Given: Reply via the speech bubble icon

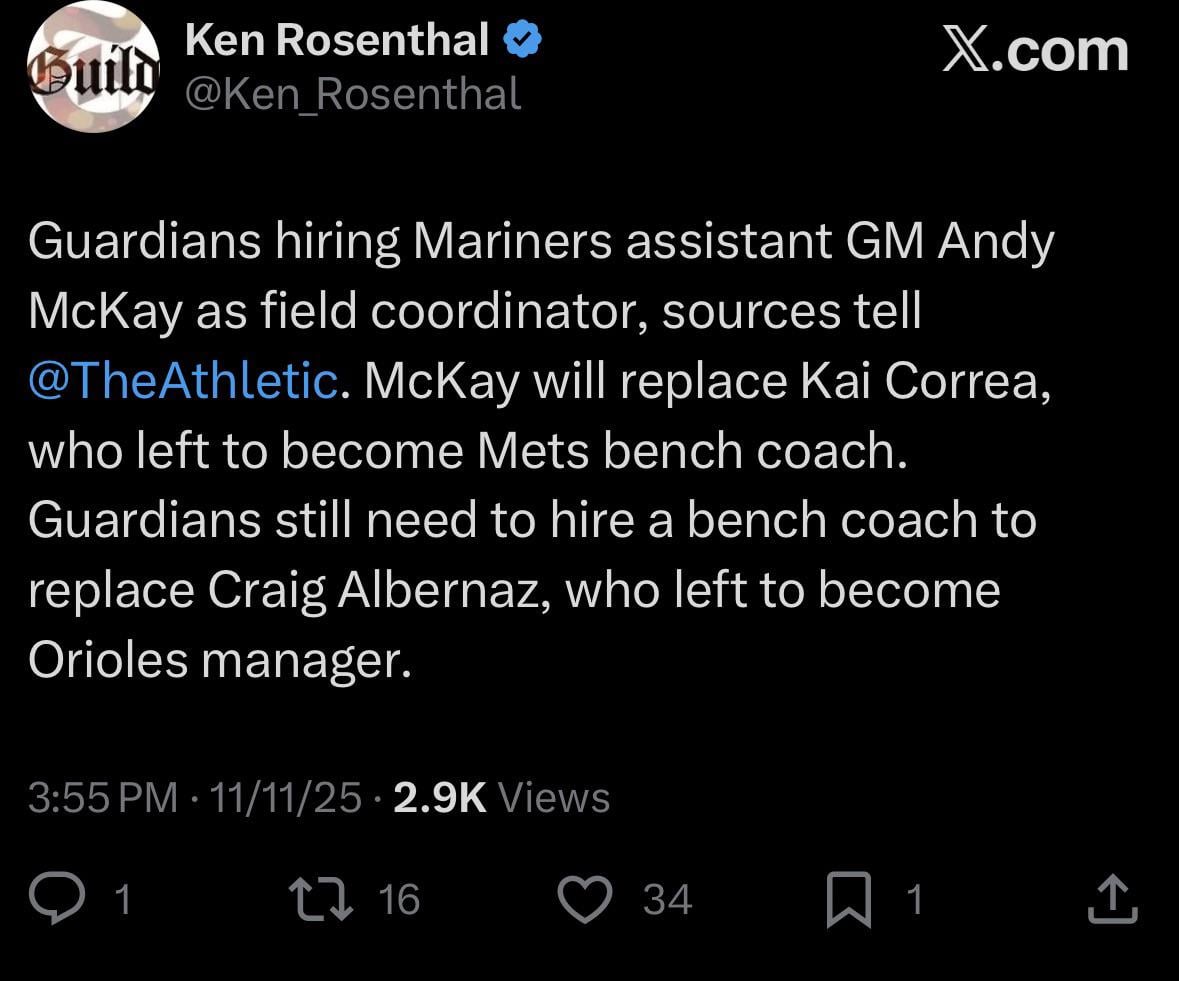Looking at the screenshot, I should [x=62, y=899].
